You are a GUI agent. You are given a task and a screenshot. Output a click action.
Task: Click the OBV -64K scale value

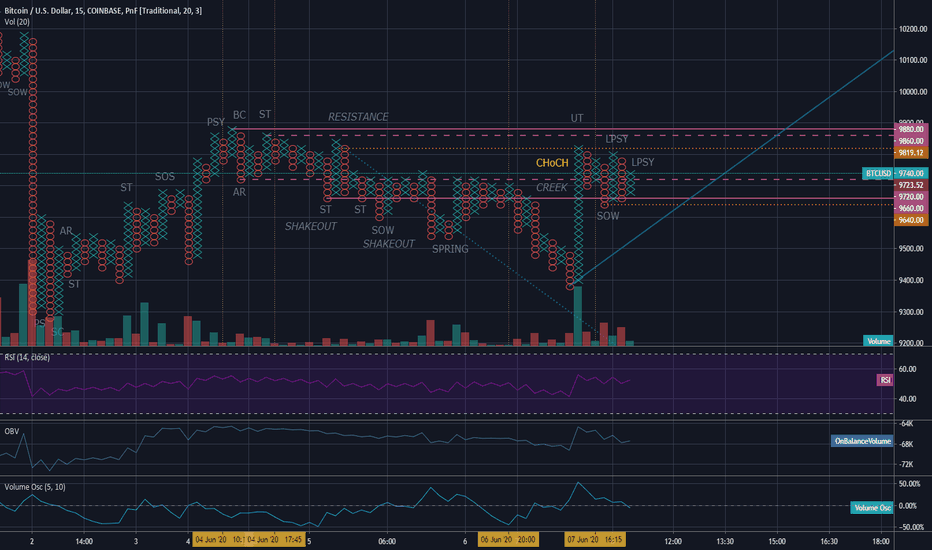[906, 423]
